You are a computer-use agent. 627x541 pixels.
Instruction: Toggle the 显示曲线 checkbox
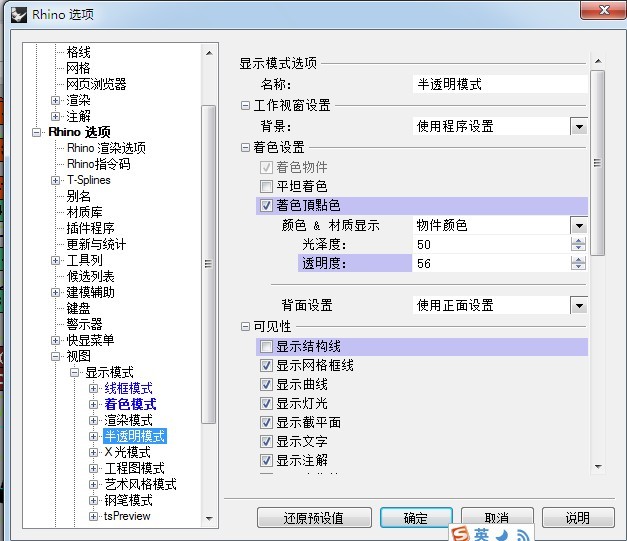pos(266,384)
